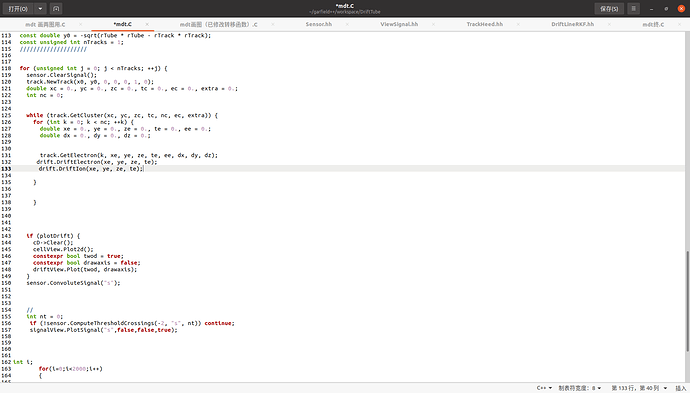
Task: Click the vertical scrollbar thumb
Action: coord(687,301)
